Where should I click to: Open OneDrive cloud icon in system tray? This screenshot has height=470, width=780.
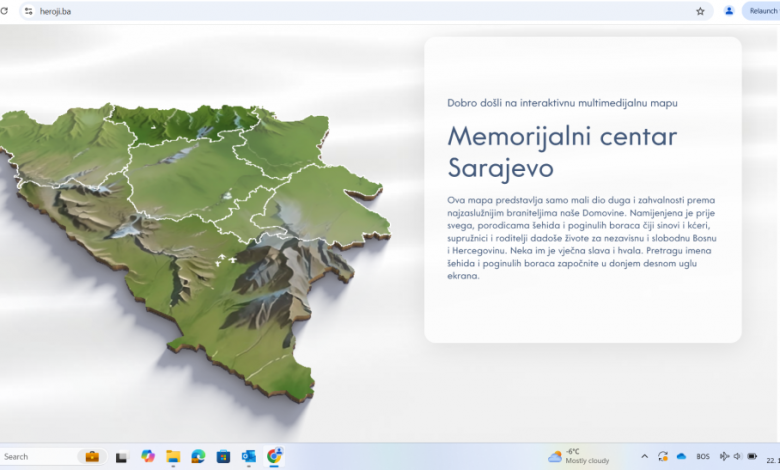681,456
